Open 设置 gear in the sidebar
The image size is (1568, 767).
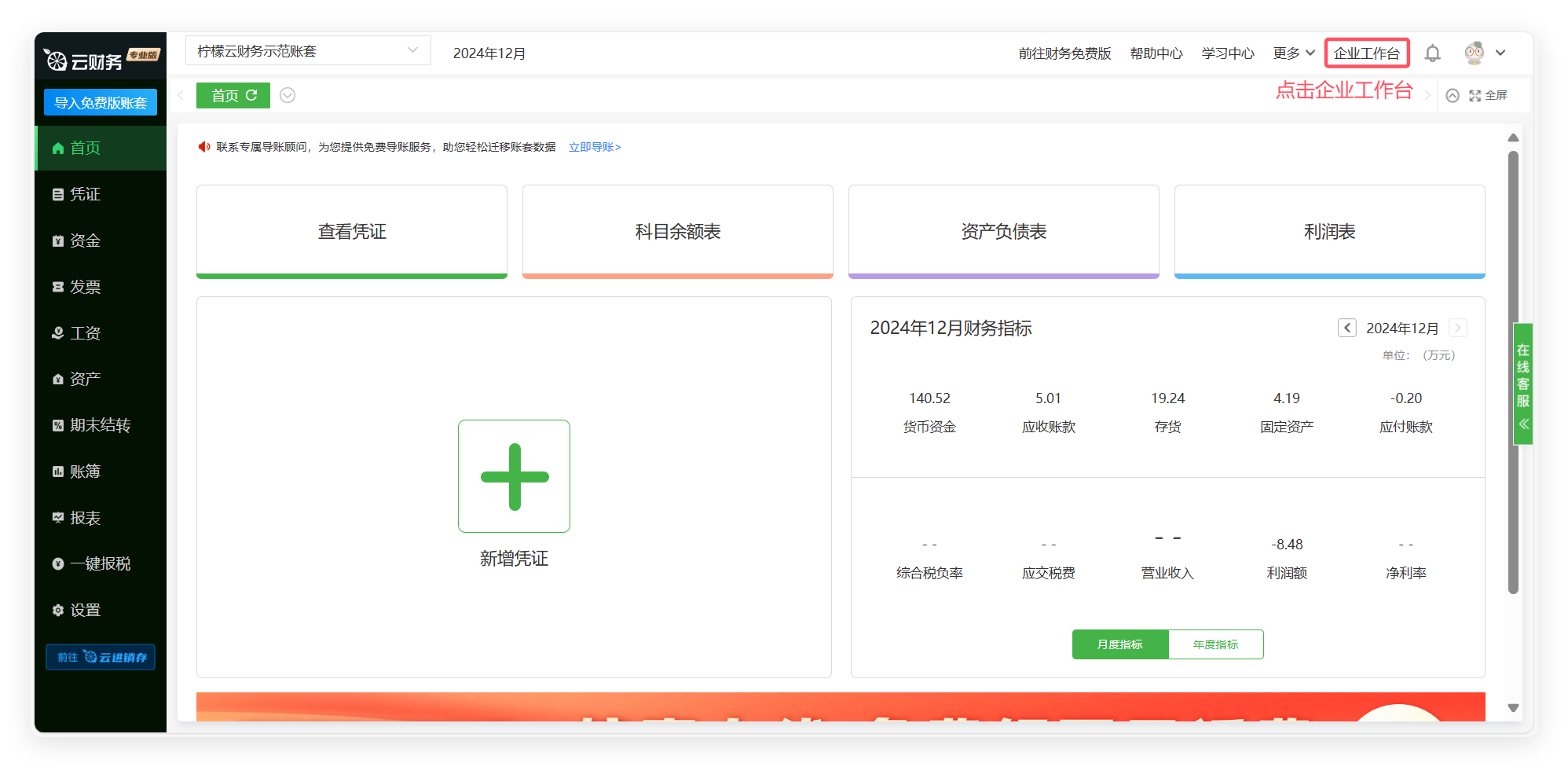85,610
